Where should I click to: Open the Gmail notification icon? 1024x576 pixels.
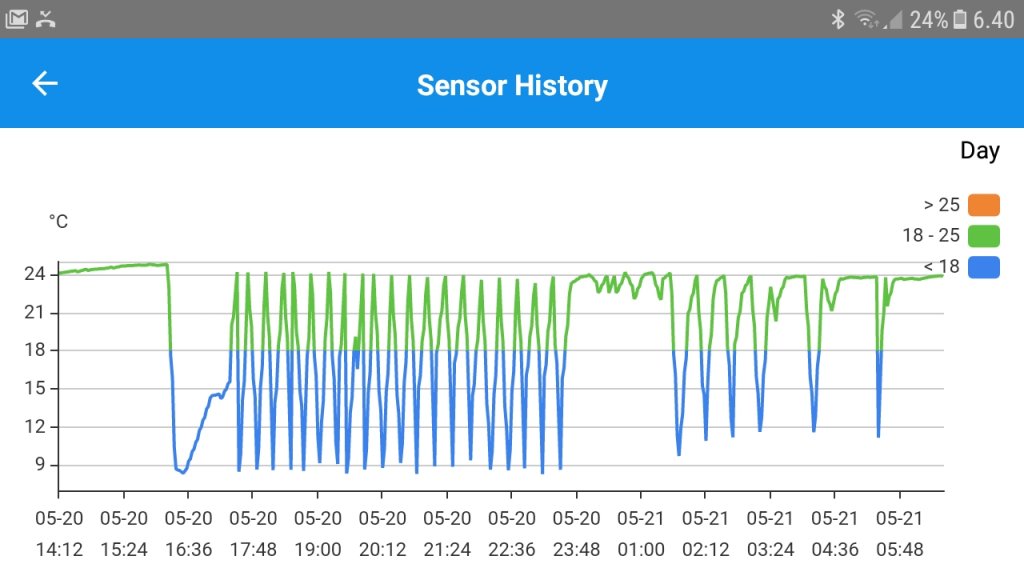[15, 17]
